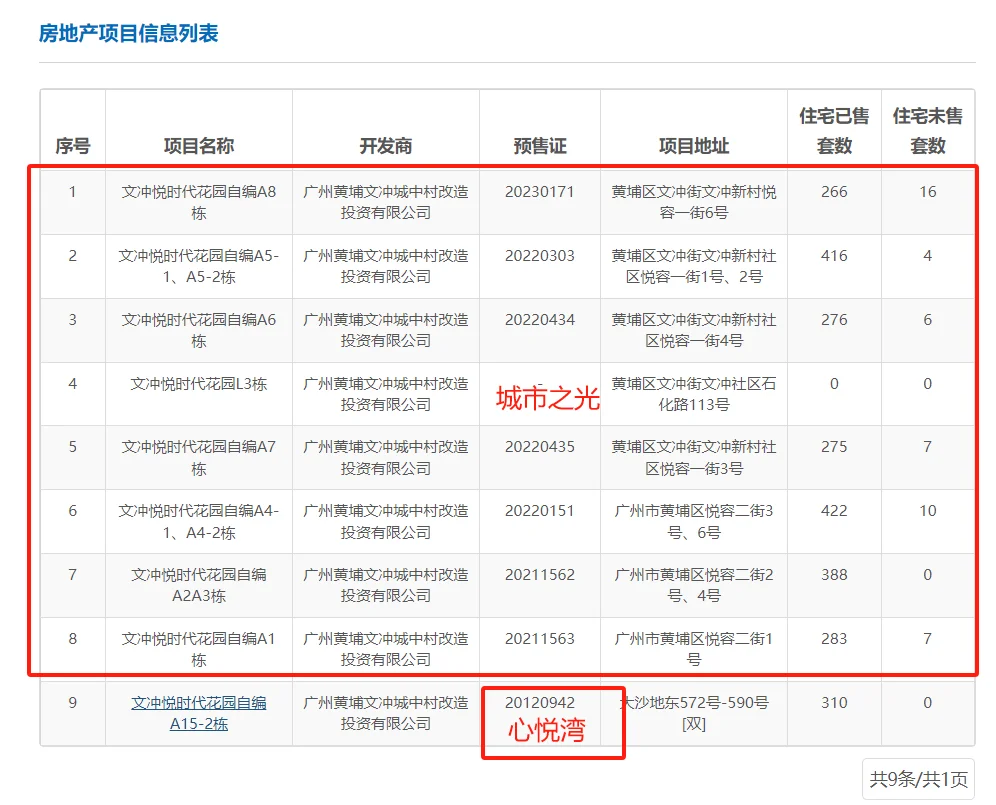Click address 黄埔区文冲街文冲新村社区悦容一街1号、2号

click(694, 266)
